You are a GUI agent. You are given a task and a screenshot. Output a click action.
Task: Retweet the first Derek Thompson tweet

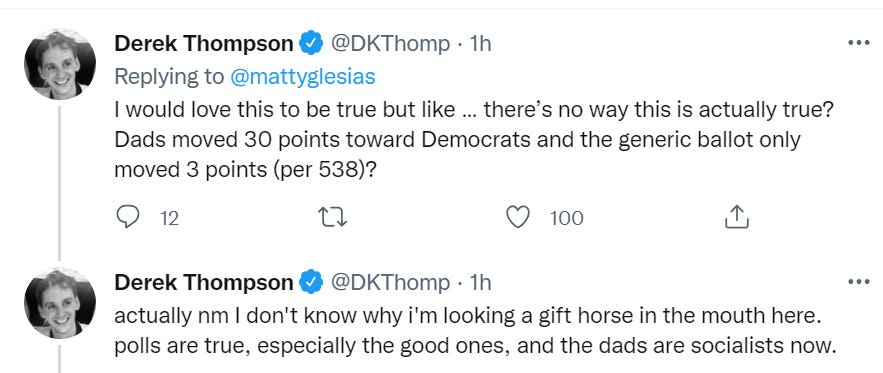click(332, 217)
